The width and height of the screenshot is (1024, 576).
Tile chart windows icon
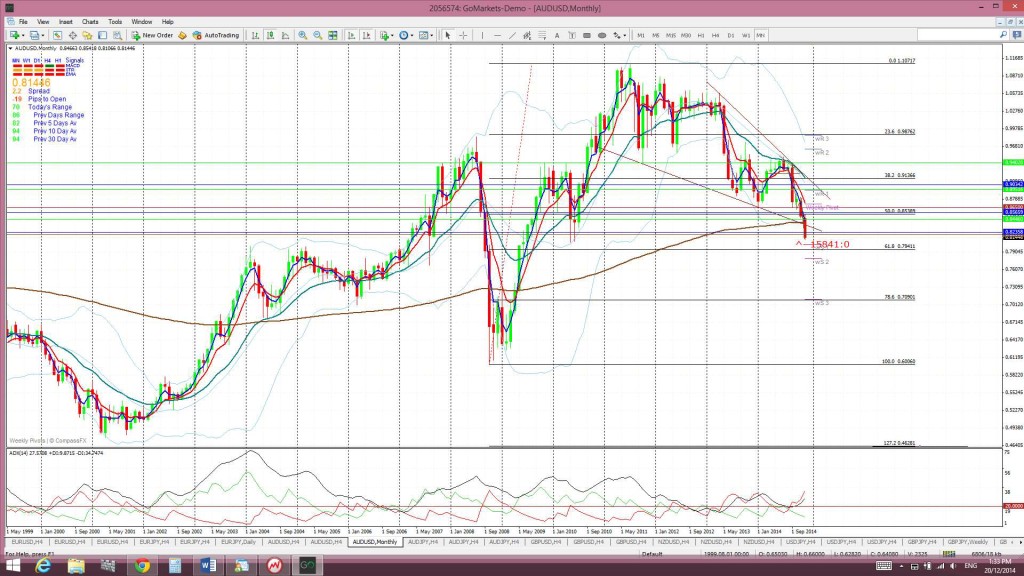333,35
